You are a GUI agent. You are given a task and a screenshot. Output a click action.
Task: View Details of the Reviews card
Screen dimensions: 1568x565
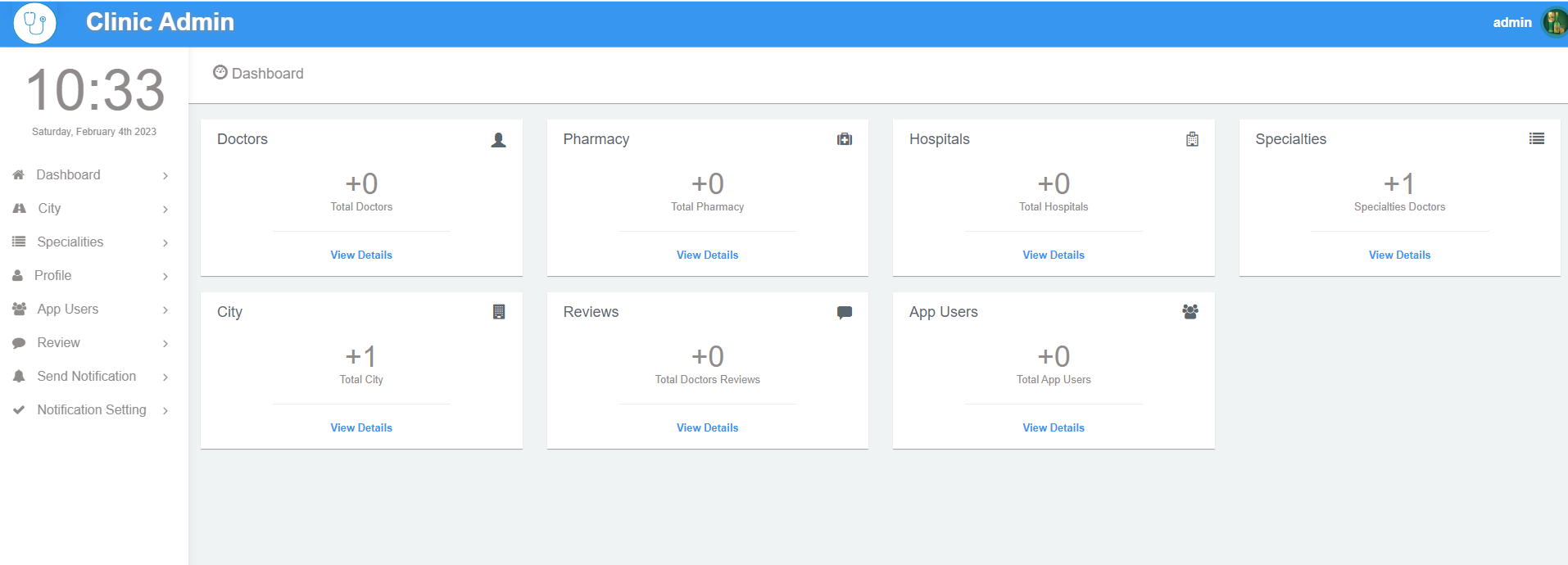[x=708, y=427]
